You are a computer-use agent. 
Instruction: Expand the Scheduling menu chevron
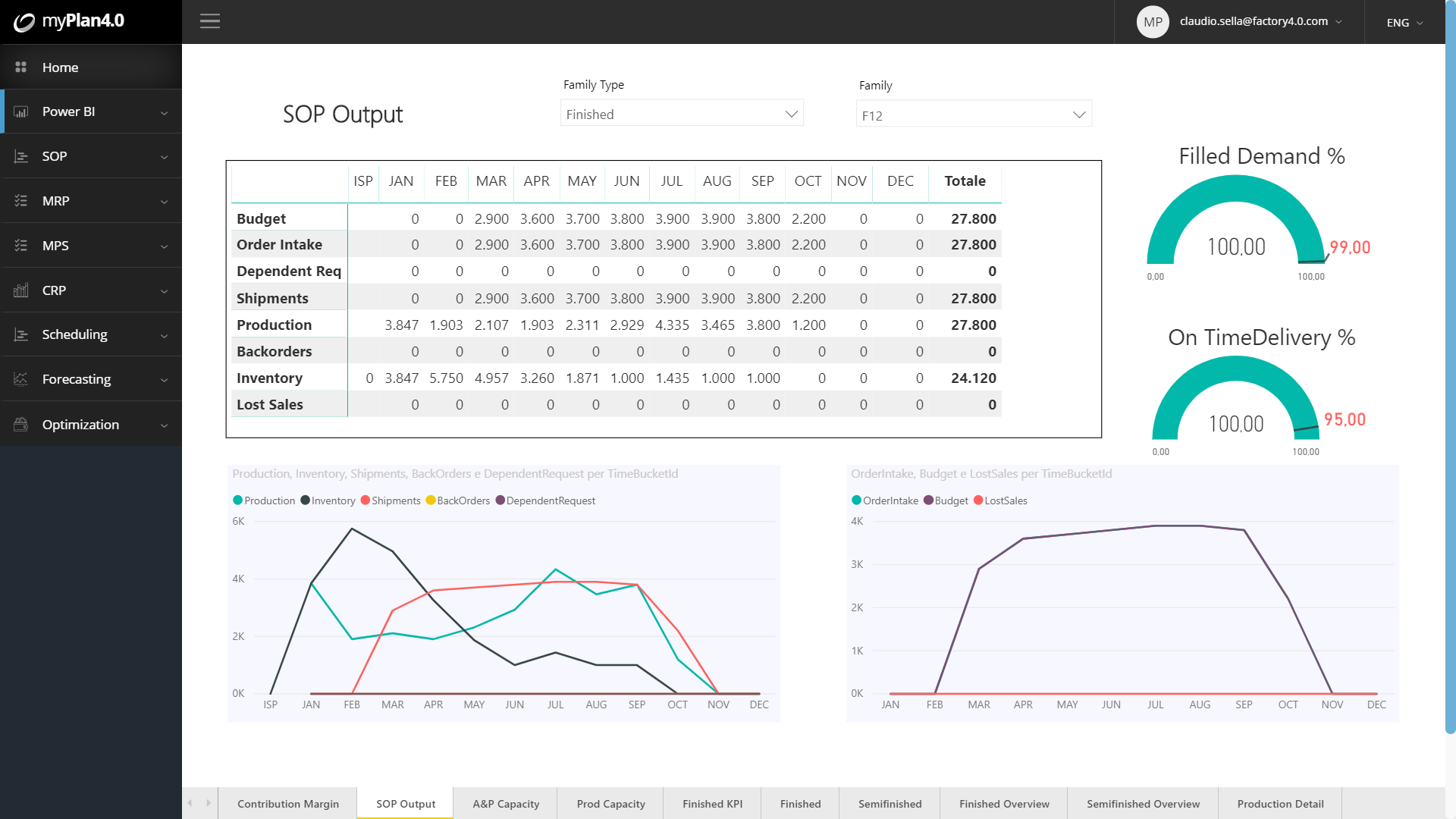(164, 336)
